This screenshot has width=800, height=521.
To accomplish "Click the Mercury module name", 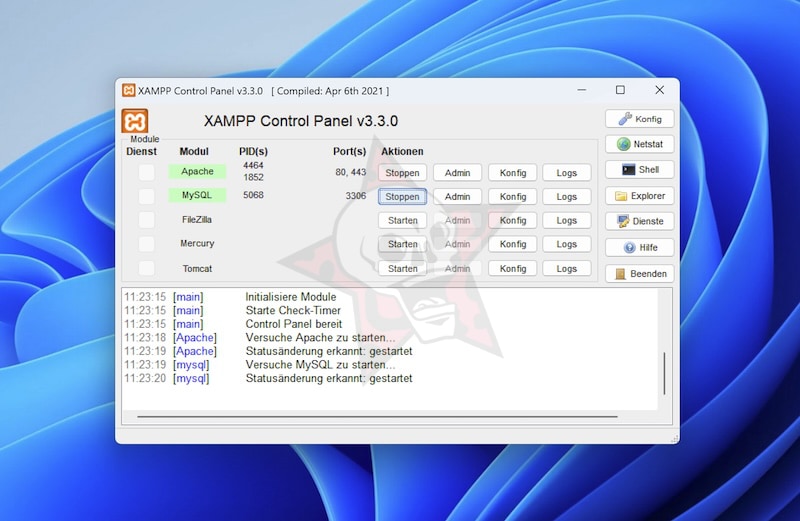I will [x=197, y=243].
